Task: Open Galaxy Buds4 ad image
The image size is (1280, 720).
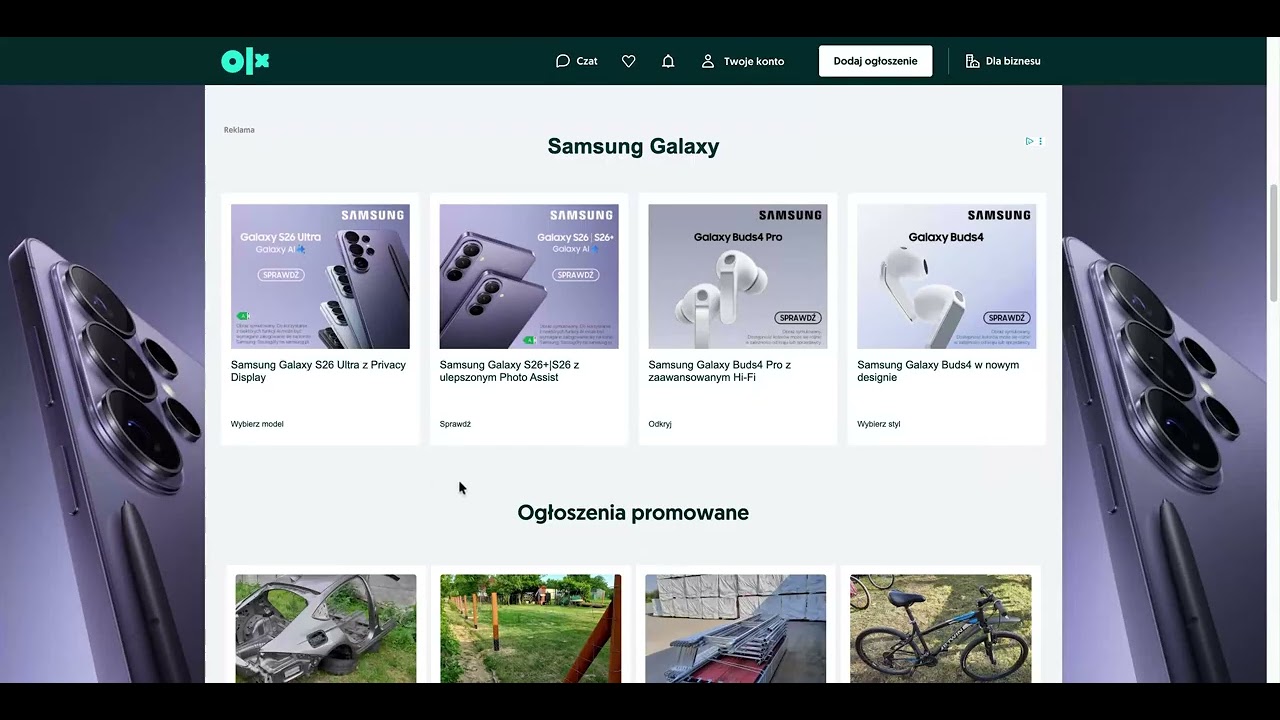Action: [946, 276]
